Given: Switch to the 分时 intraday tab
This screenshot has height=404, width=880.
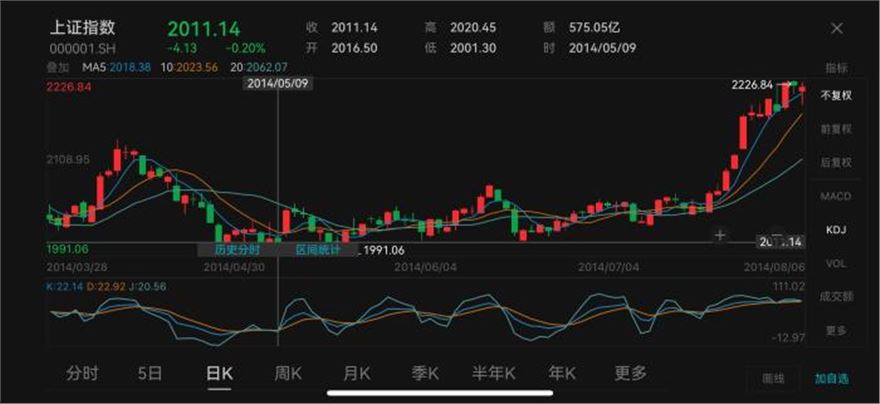Looking at the screenshot, I should 82,373.
